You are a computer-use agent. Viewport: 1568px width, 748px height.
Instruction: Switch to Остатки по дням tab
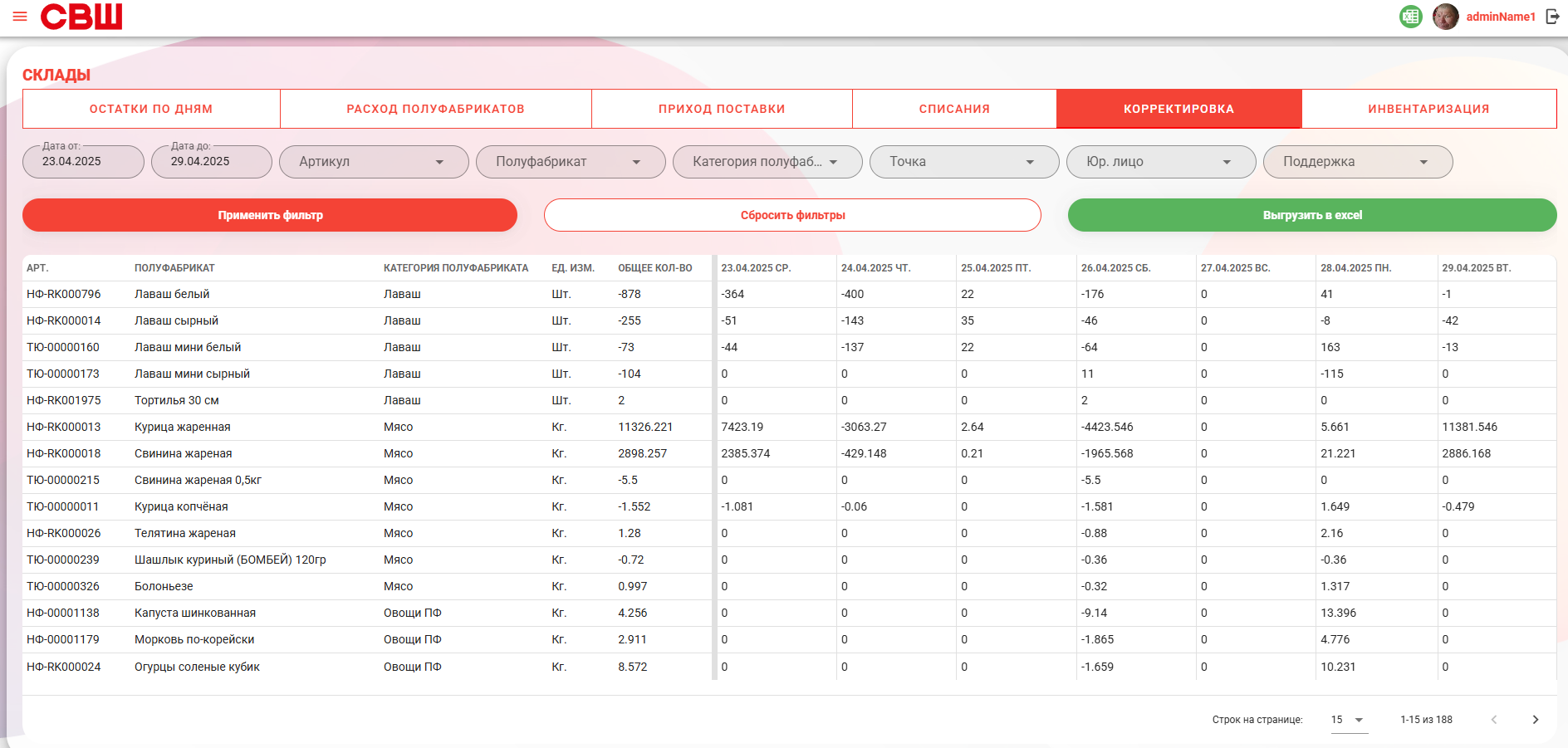tap(151, 109)
